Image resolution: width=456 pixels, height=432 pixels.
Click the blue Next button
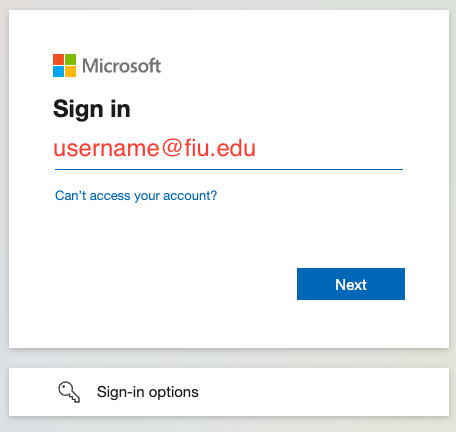(x=351, y=284)
